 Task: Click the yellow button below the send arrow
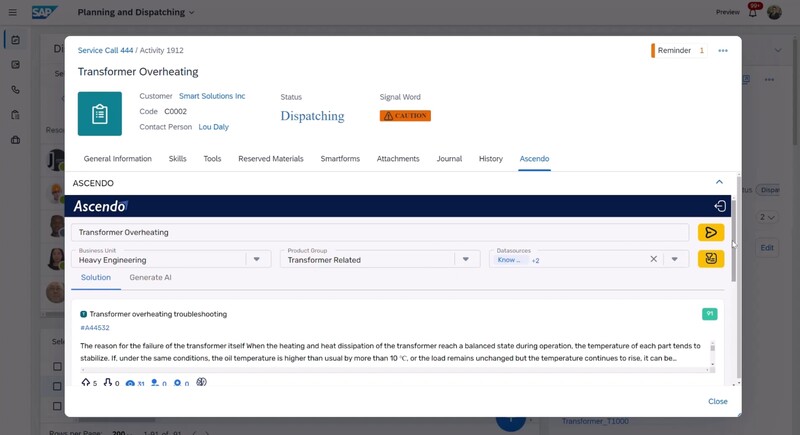point(711,259)
